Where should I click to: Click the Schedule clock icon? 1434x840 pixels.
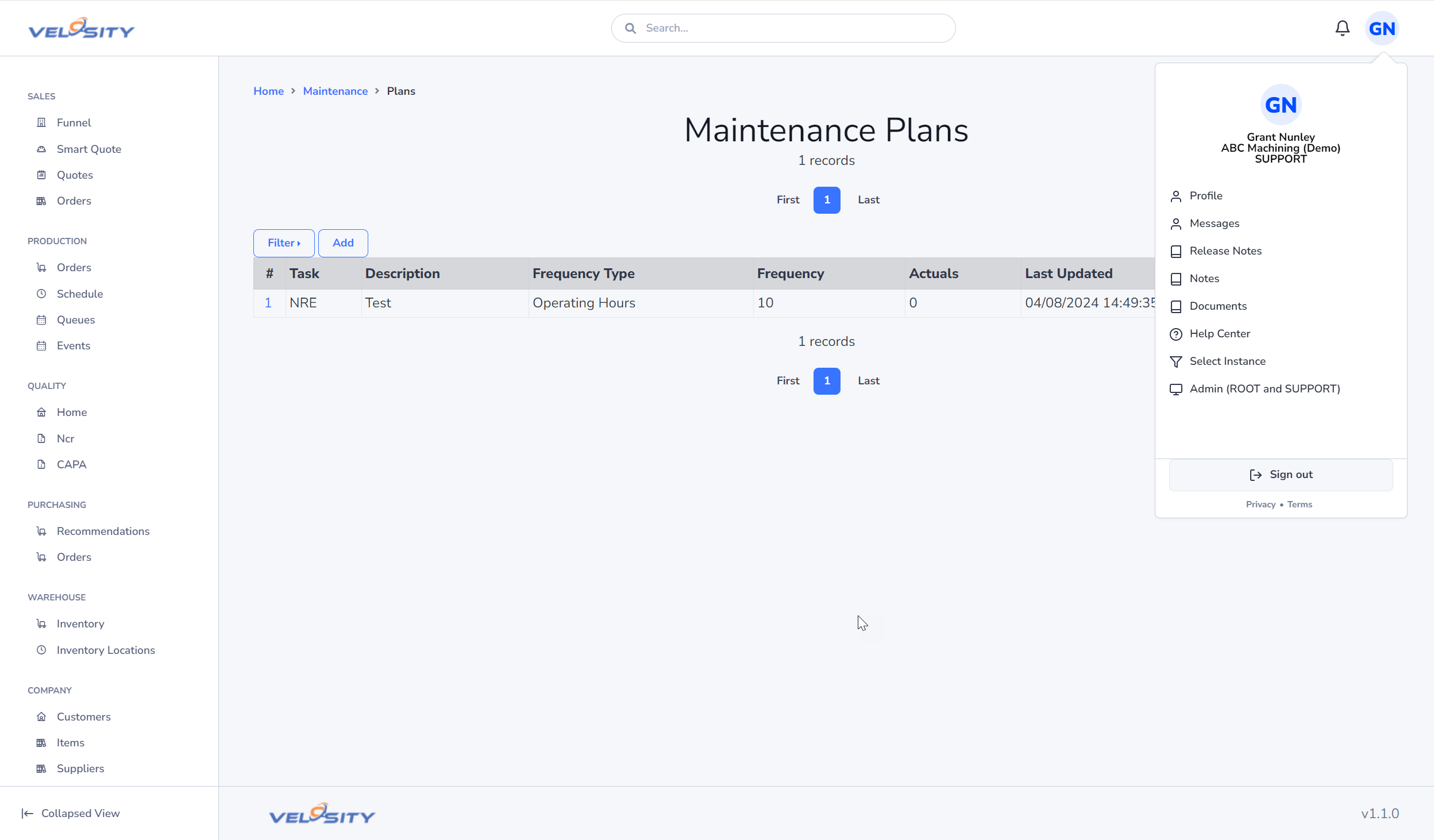coord(41,294)
